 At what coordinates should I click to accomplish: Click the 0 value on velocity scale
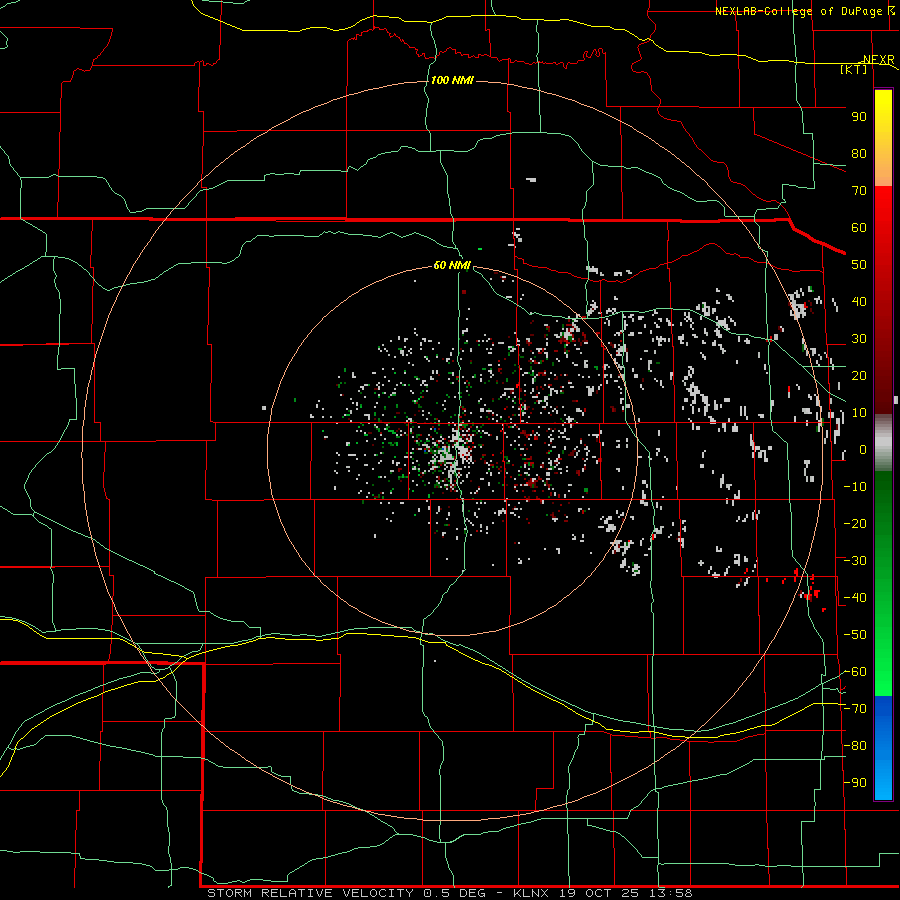(x=863, y=449)
